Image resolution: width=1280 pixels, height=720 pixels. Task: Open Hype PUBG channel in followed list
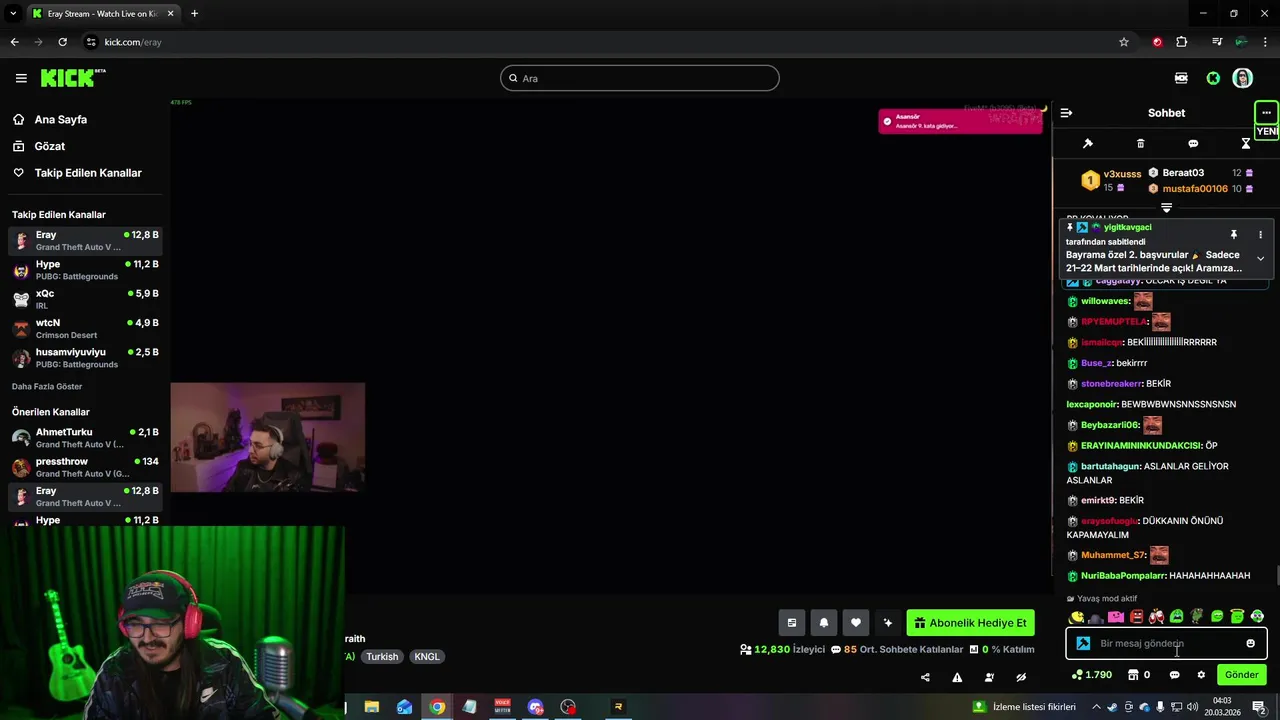pos(85,270)
